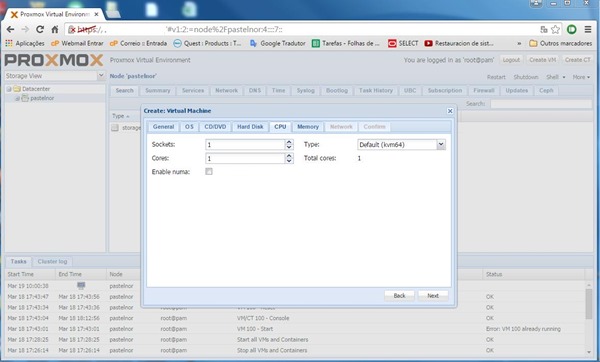The image size is (600, 362).
Task: Open SELECT bookmark
Action: click(x=403, y=43)
